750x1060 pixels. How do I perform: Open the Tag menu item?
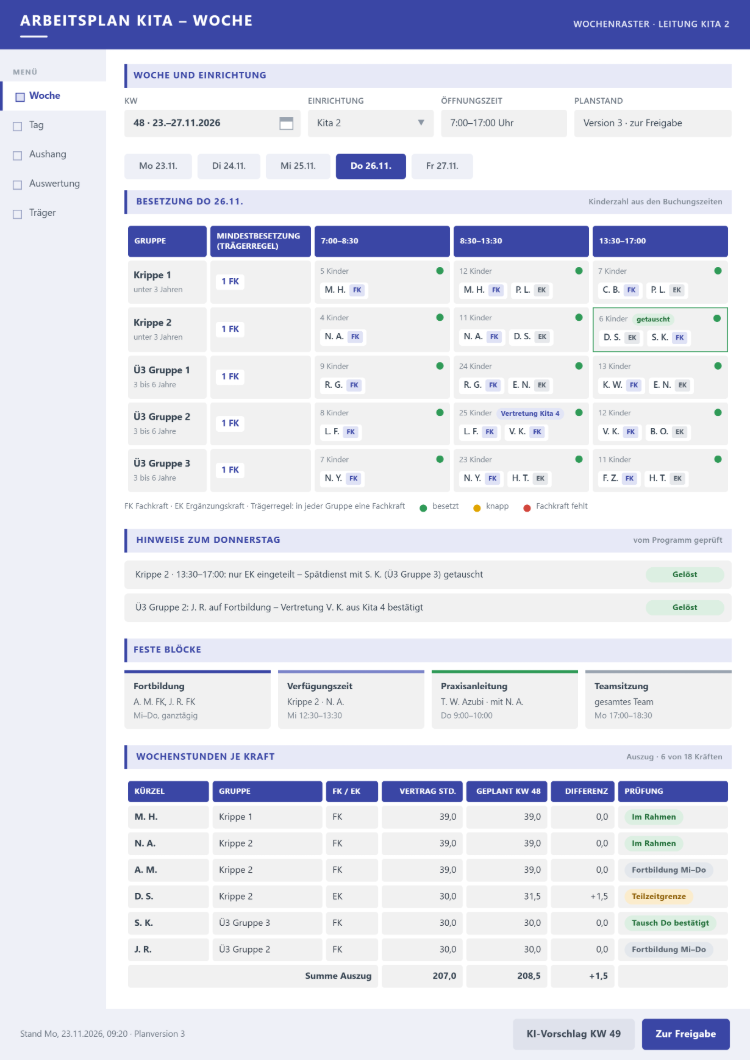(x=53, y=125)
